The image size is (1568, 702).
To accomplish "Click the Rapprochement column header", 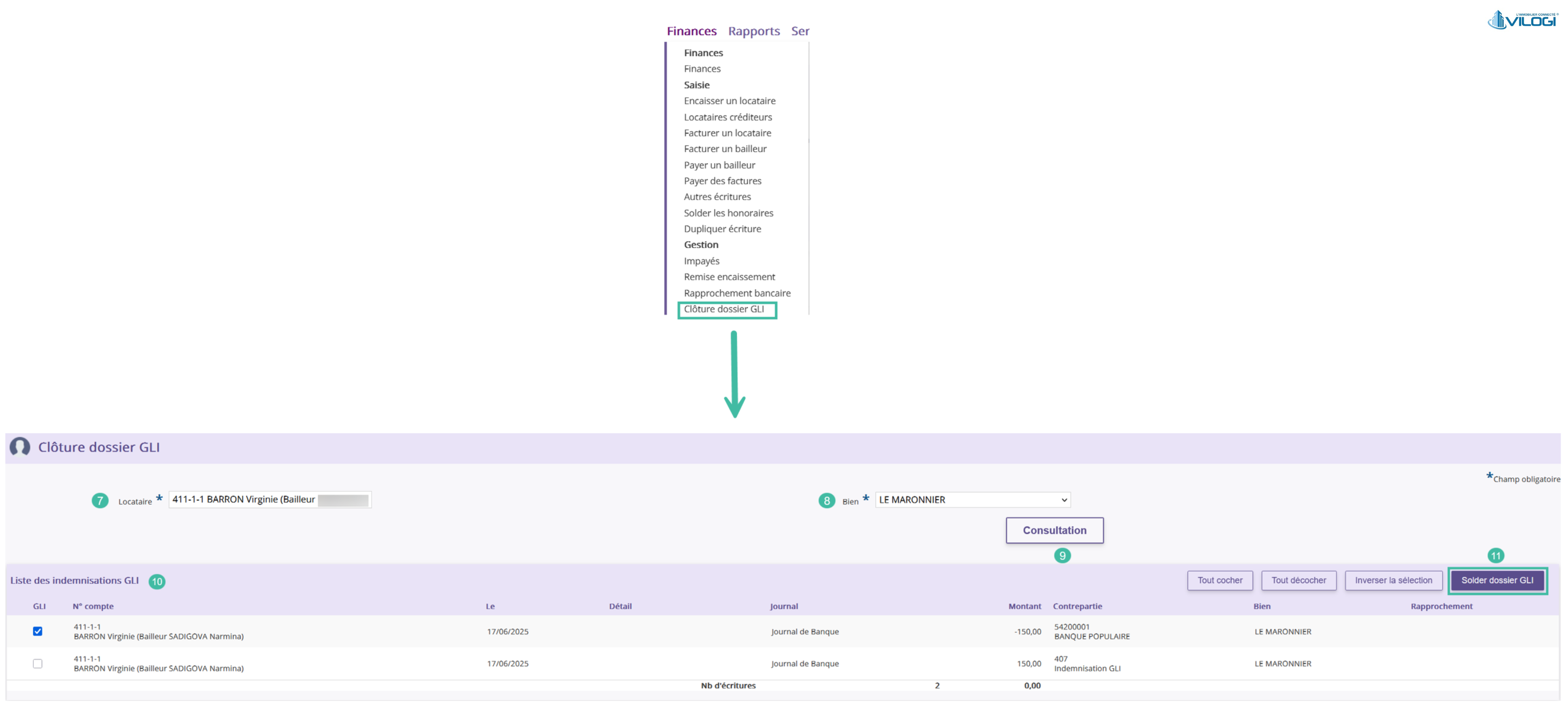I will tap(1442, 606).
